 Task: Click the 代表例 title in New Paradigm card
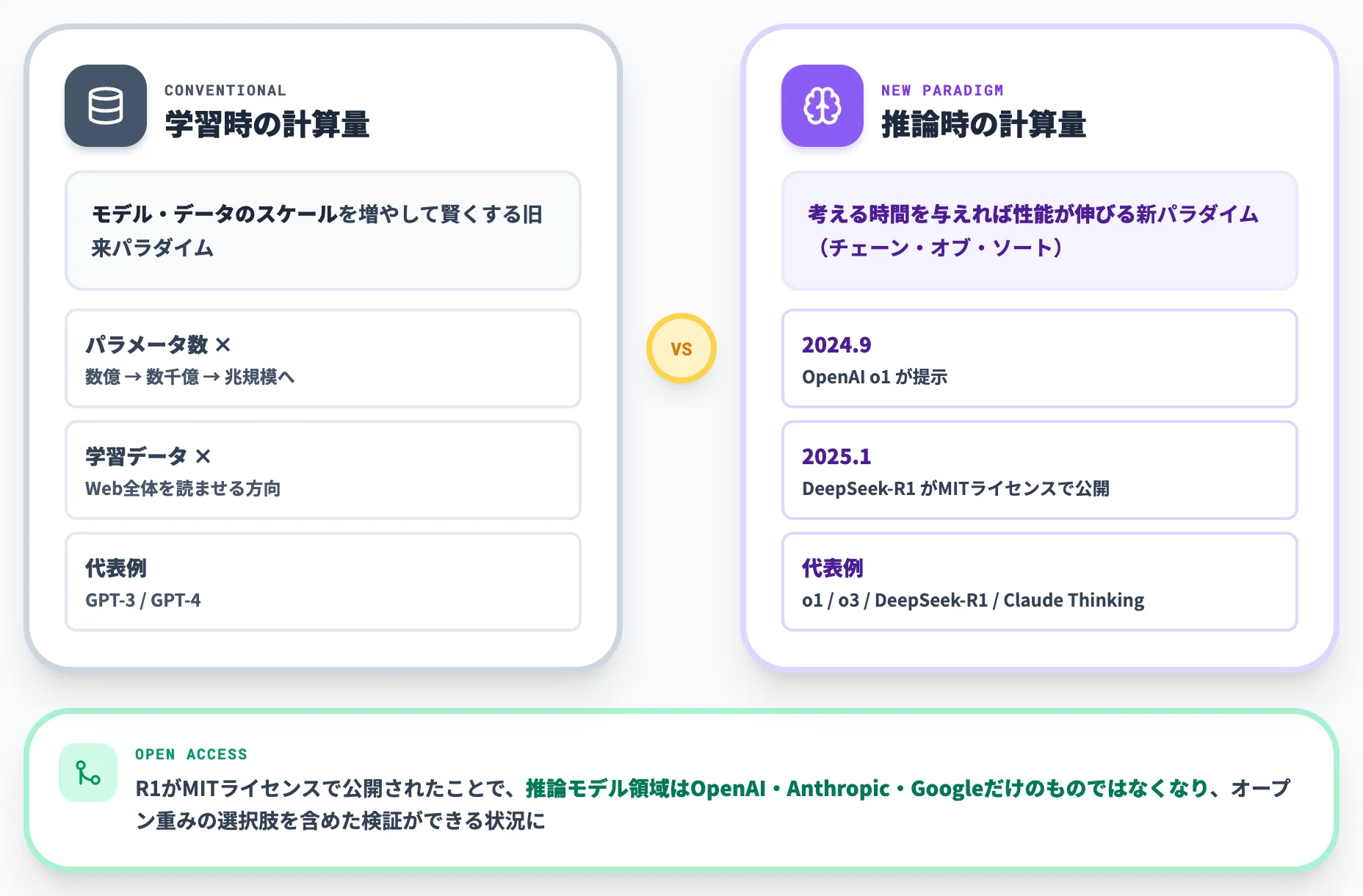pyautogui.click(x=833, y=568)
